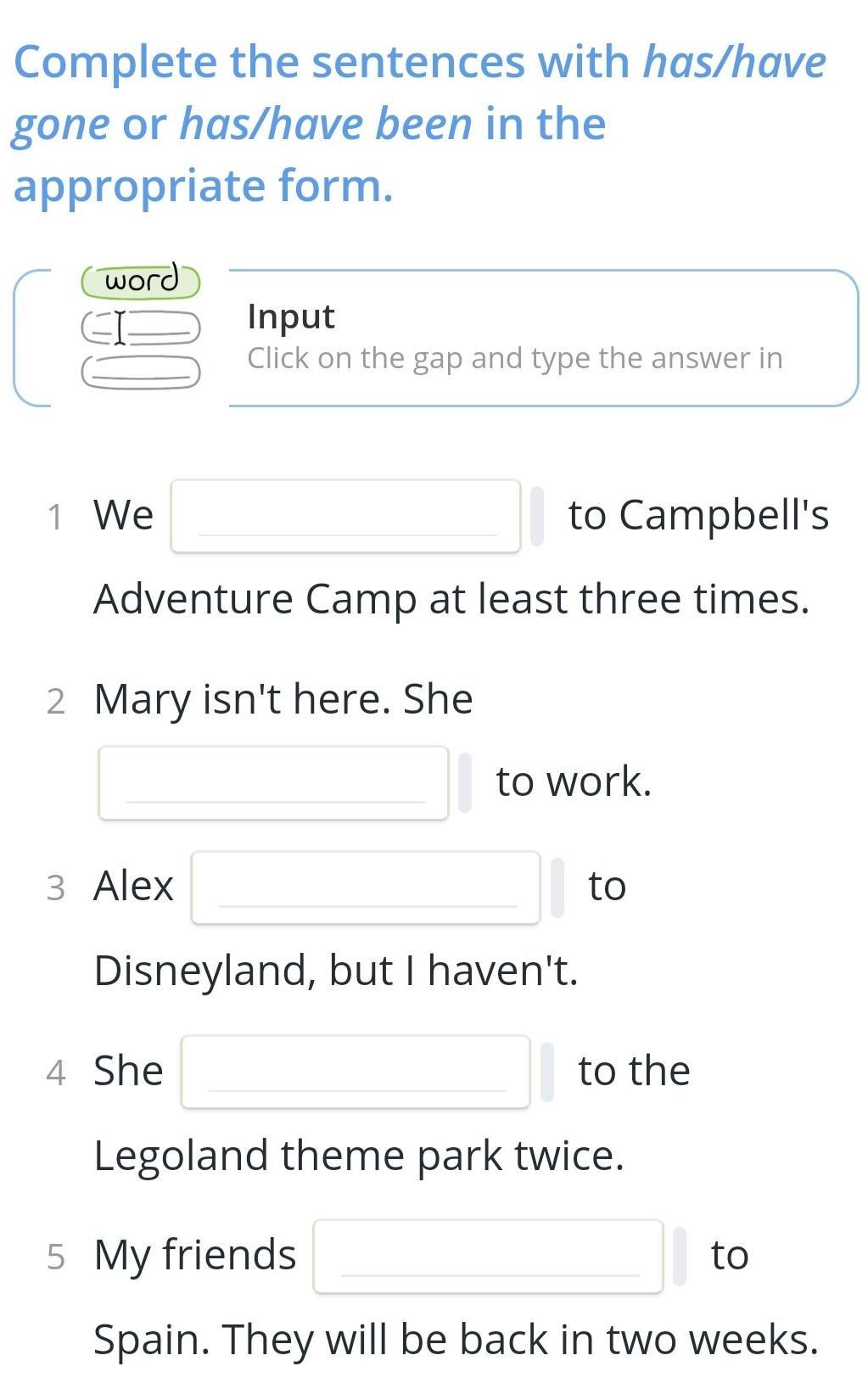Click grey marker before 'to work.'

click(x=465, y=782)
